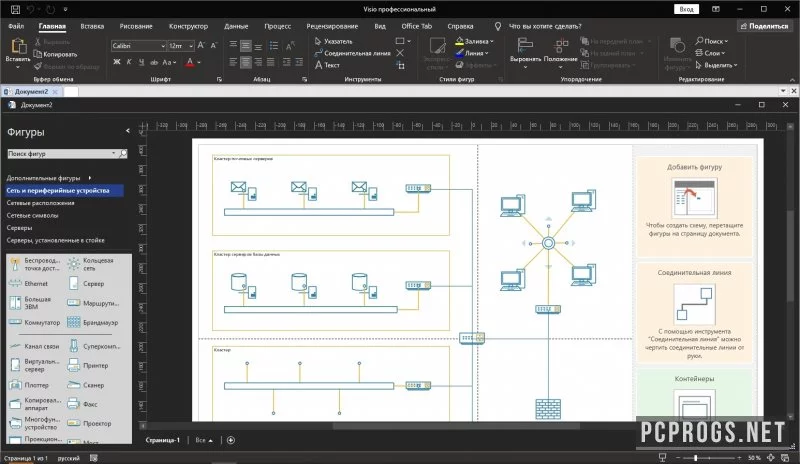Select the Текст text tool
800x464 pixels.
(328, 65)
